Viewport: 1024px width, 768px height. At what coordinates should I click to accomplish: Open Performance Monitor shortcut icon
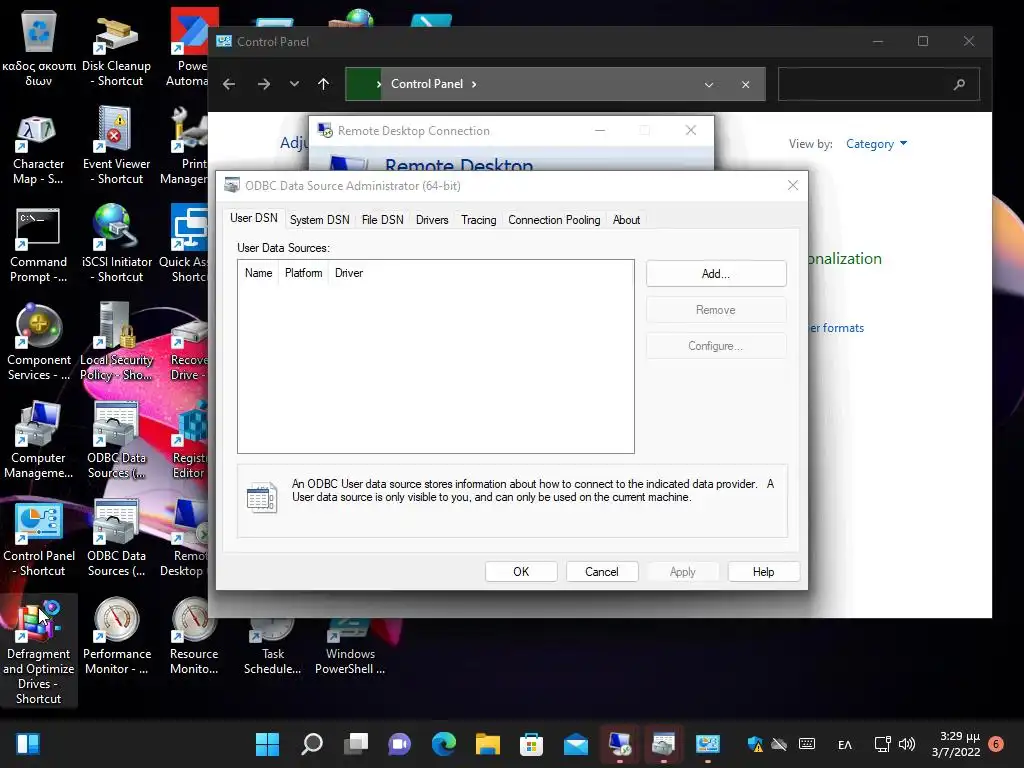click(x=116, y=637)
